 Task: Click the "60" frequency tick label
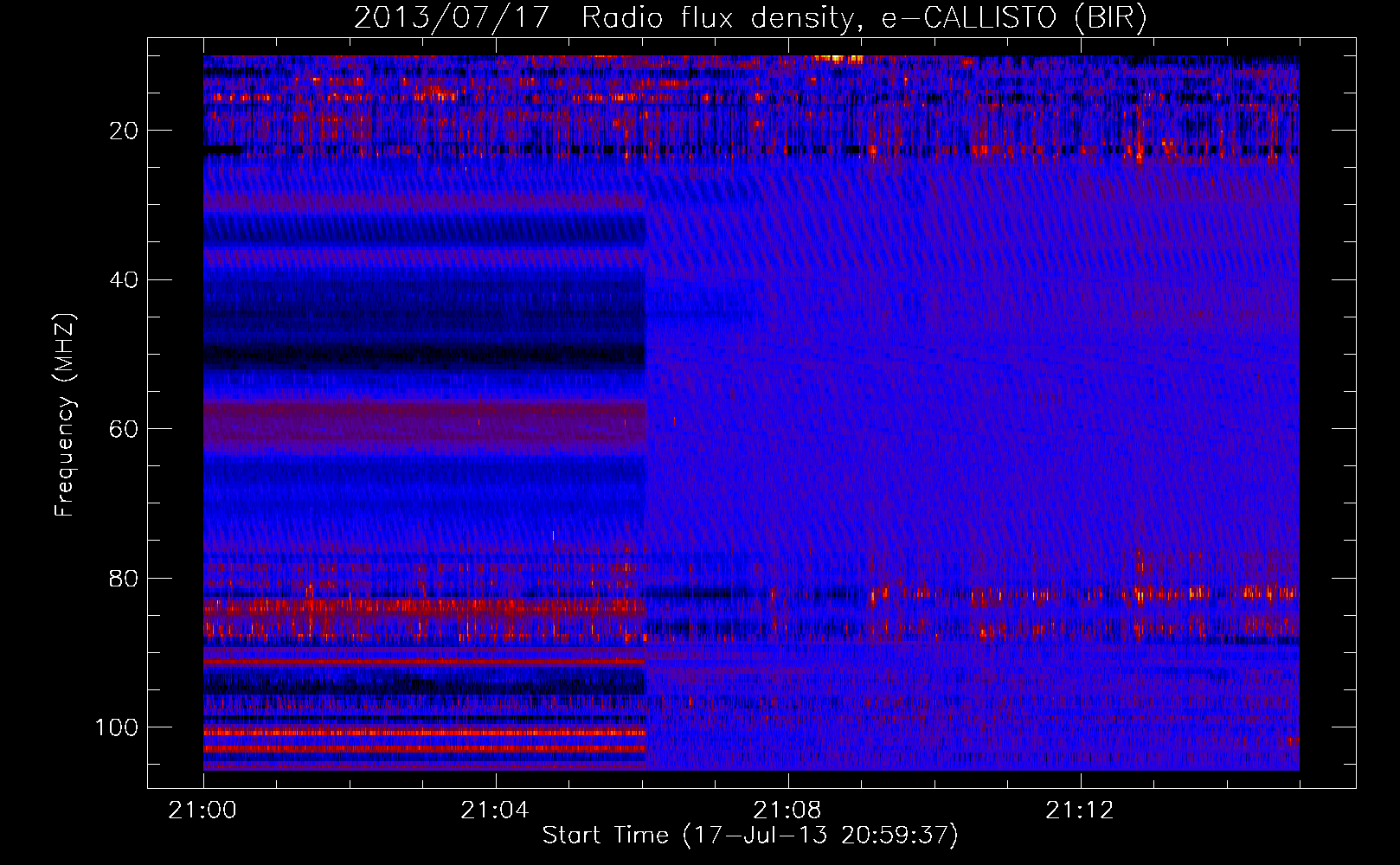coord(123,429)
